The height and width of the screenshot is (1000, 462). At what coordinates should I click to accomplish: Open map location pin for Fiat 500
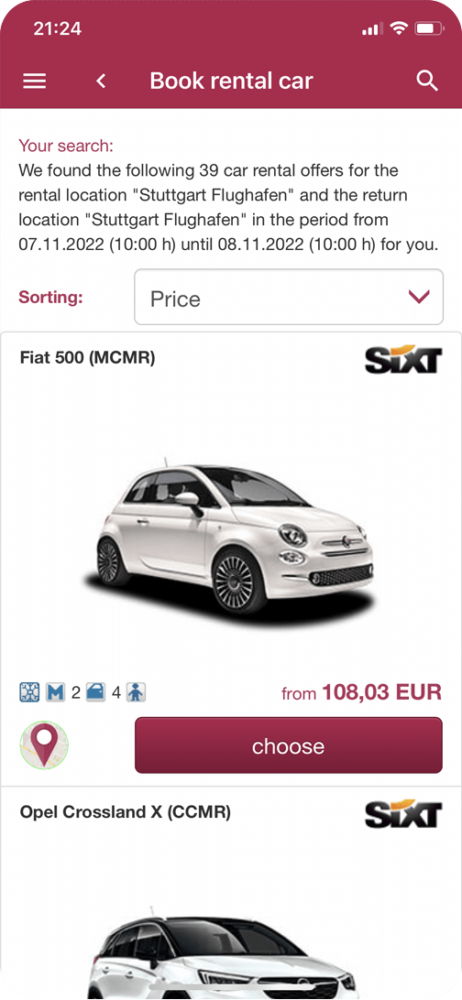point(44,744)
